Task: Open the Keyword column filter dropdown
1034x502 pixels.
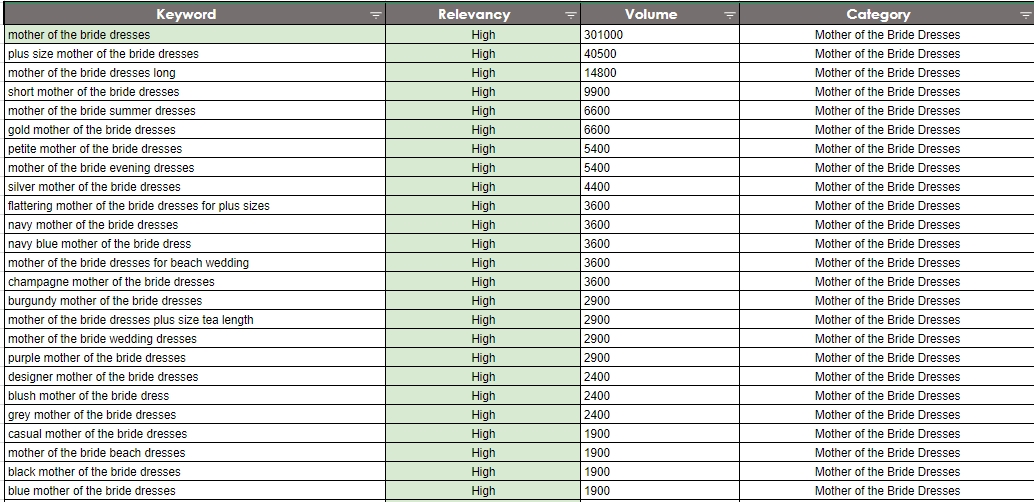Action: [x=375, y=15]
